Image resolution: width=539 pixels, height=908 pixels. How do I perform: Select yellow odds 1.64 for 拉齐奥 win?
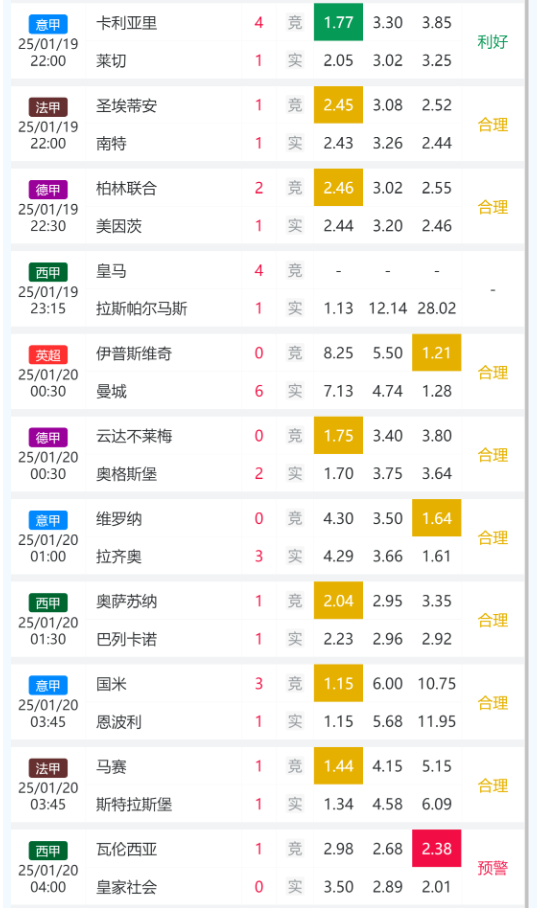click(437, 518)
